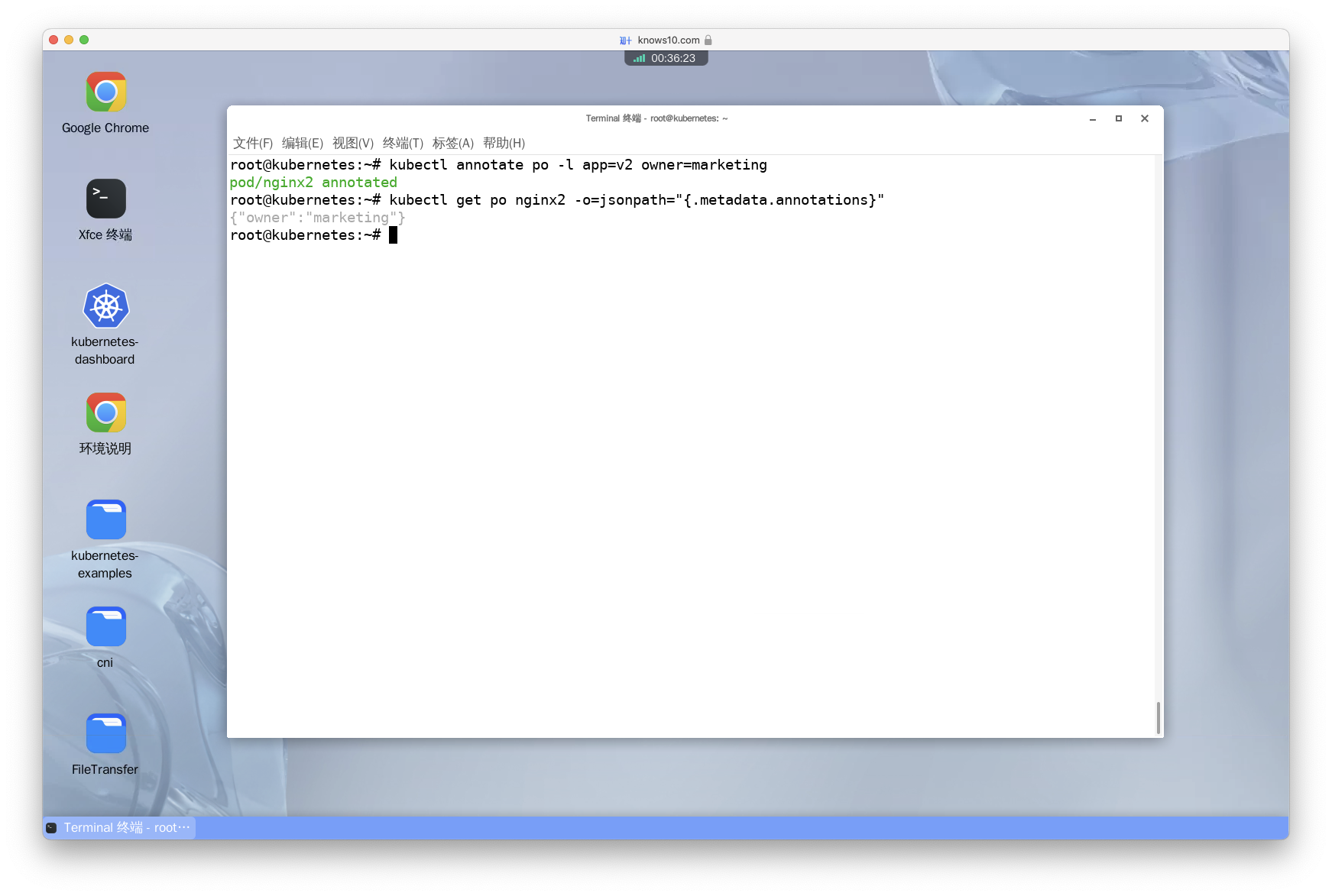This screenshot has width=1332, height=896.
Task: Open the 终端(T) menu
Action: [x=403, y=143]
